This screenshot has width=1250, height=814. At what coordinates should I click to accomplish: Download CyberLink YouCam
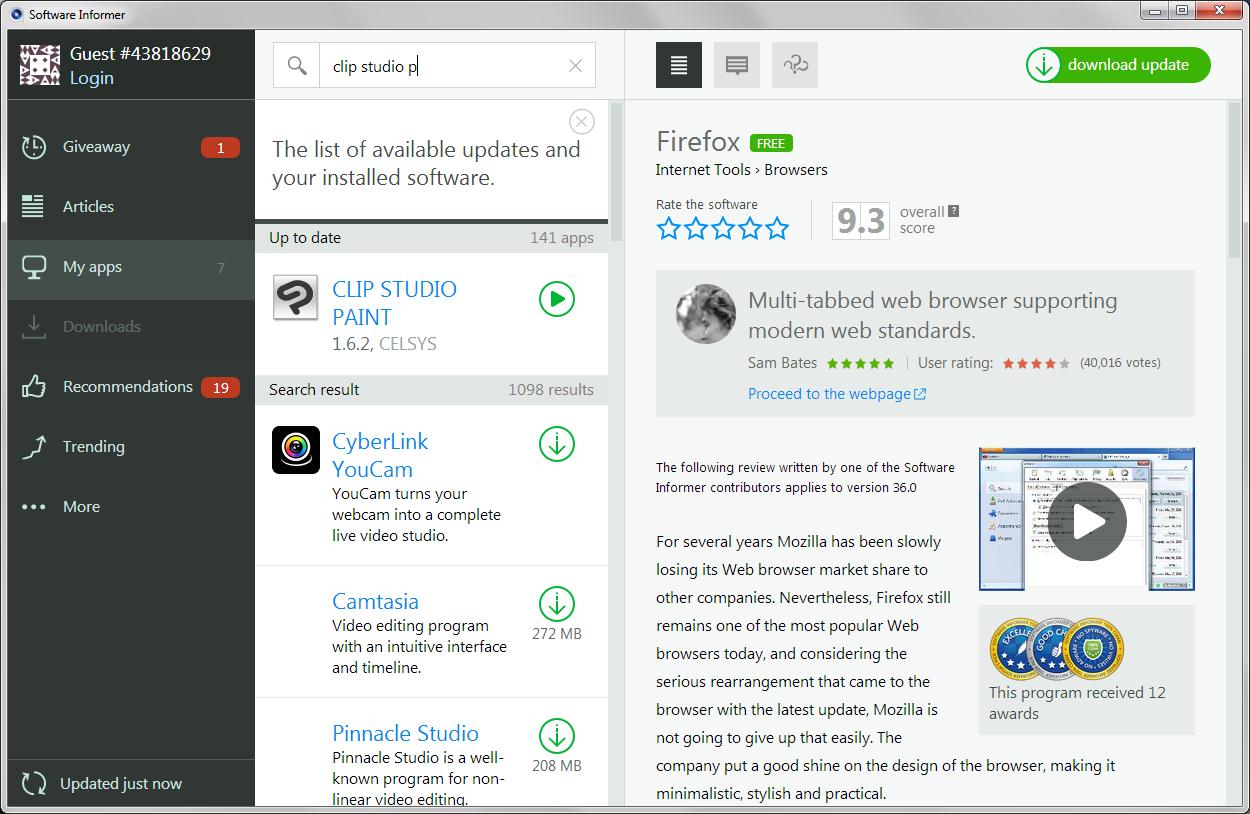[557, 444]
